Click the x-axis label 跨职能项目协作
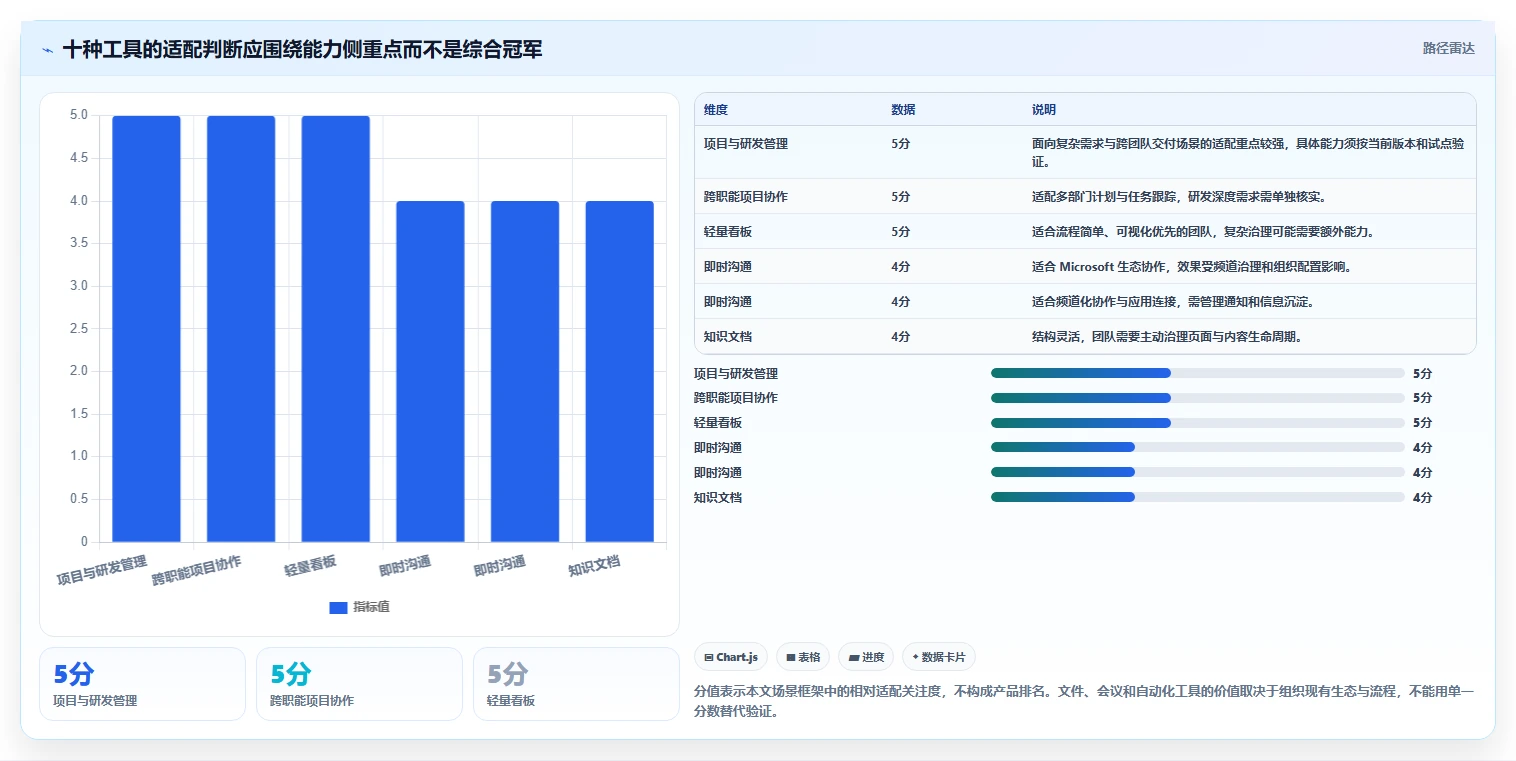1516x761 pixels. pyautogui.click(x=197, y=570)
